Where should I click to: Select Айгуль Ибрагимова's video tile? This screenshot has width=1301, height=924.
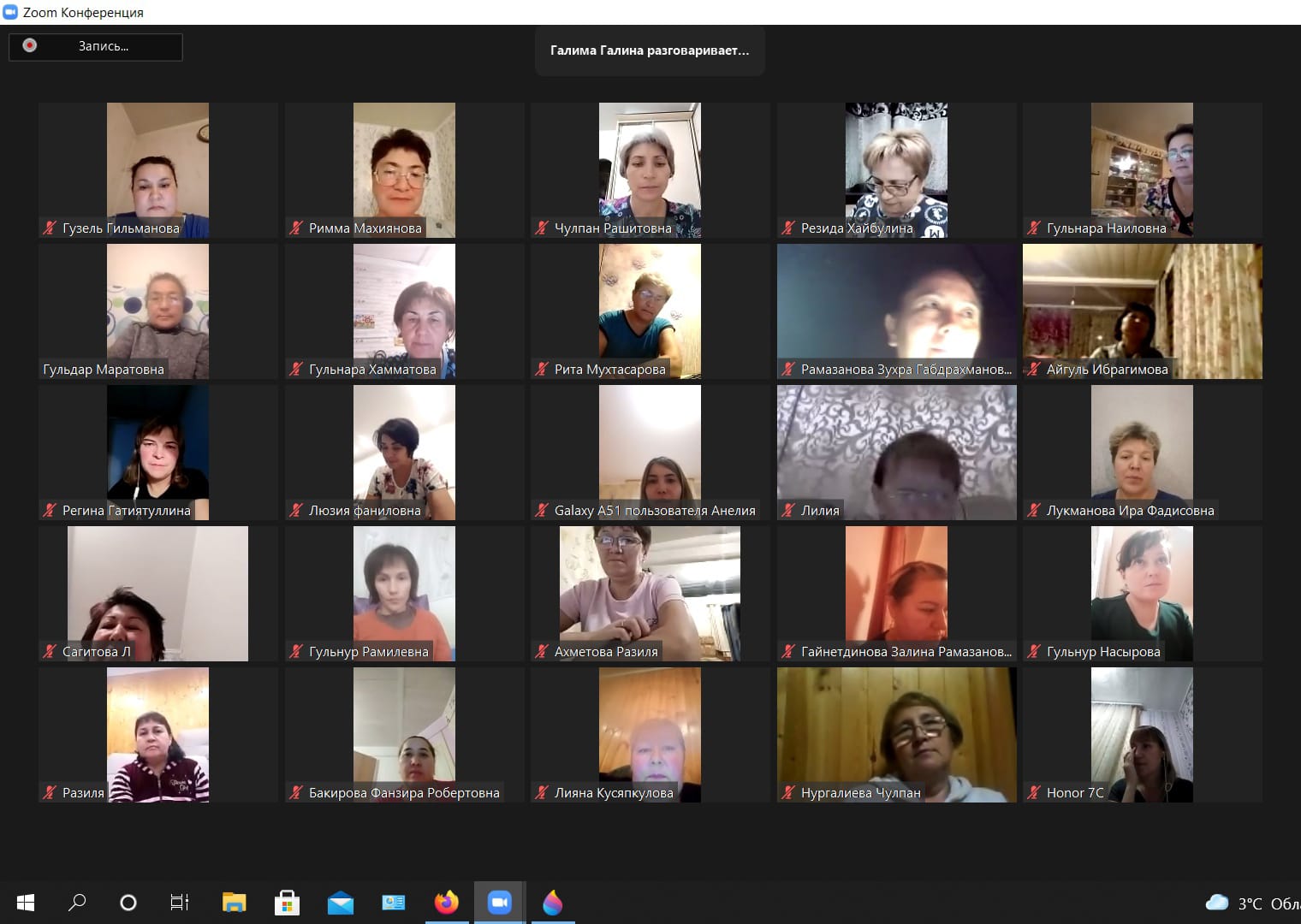pyautogui.click(x=1142, y=311)
